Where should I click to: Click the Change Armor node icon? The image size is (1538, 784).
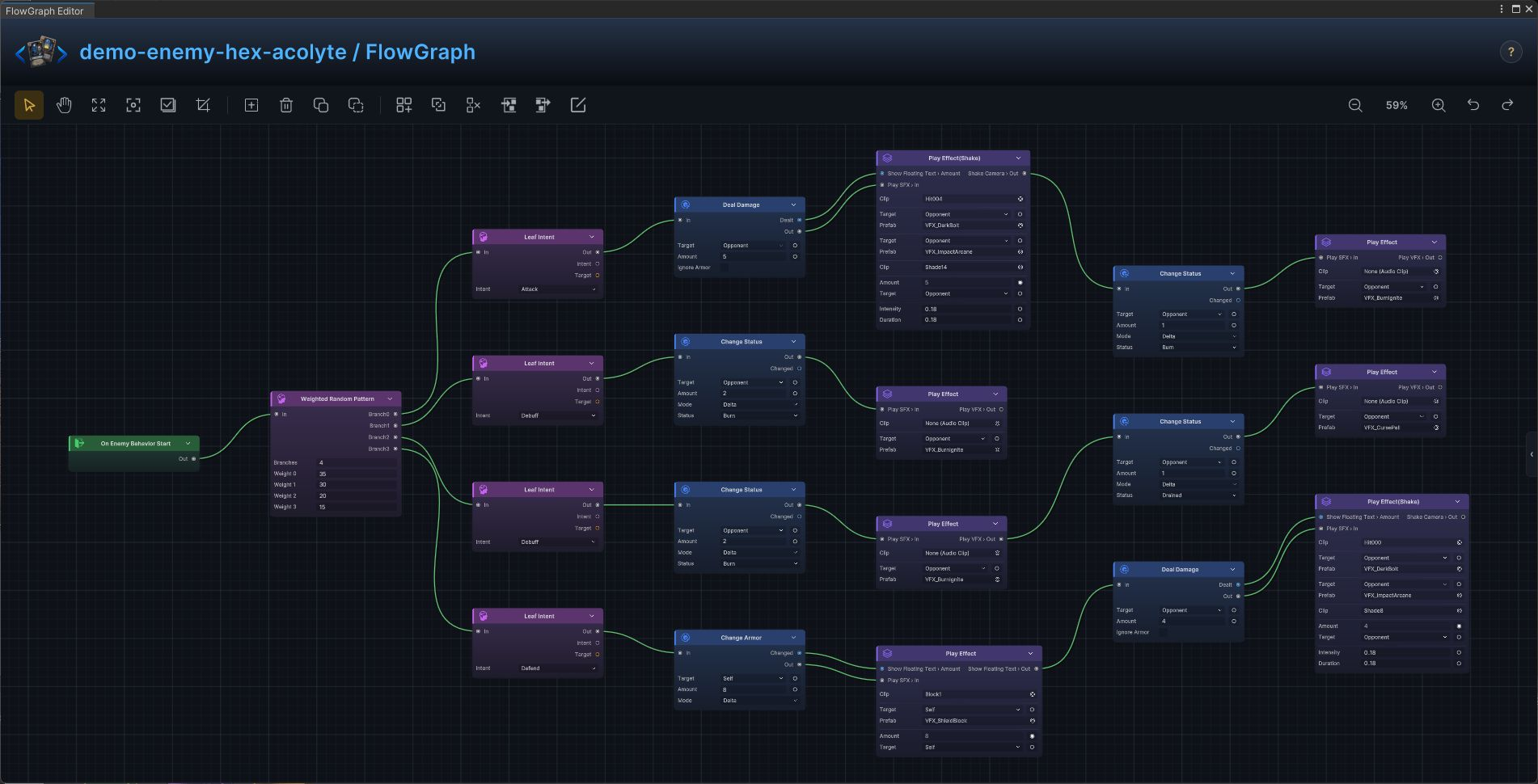click(x=686, y=638)
